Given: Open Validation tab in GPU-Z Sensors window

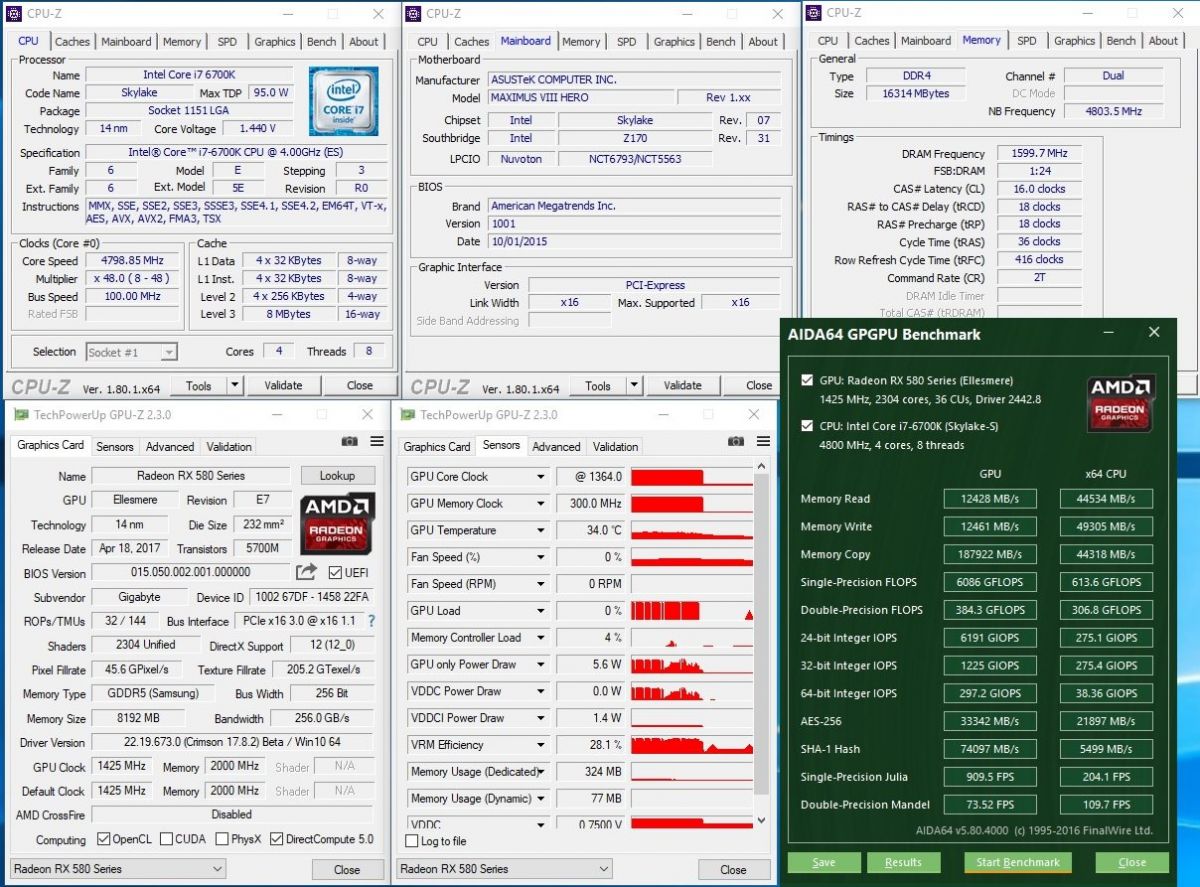Looking at the screenshot, I should tap(615, 447).
